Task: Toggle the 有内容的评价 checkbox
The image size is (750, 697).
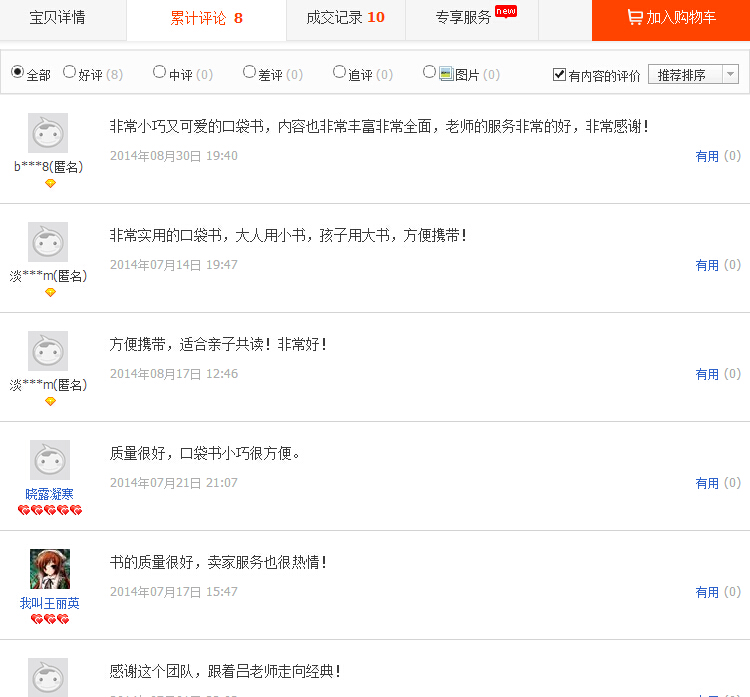Action: point(559,74)
